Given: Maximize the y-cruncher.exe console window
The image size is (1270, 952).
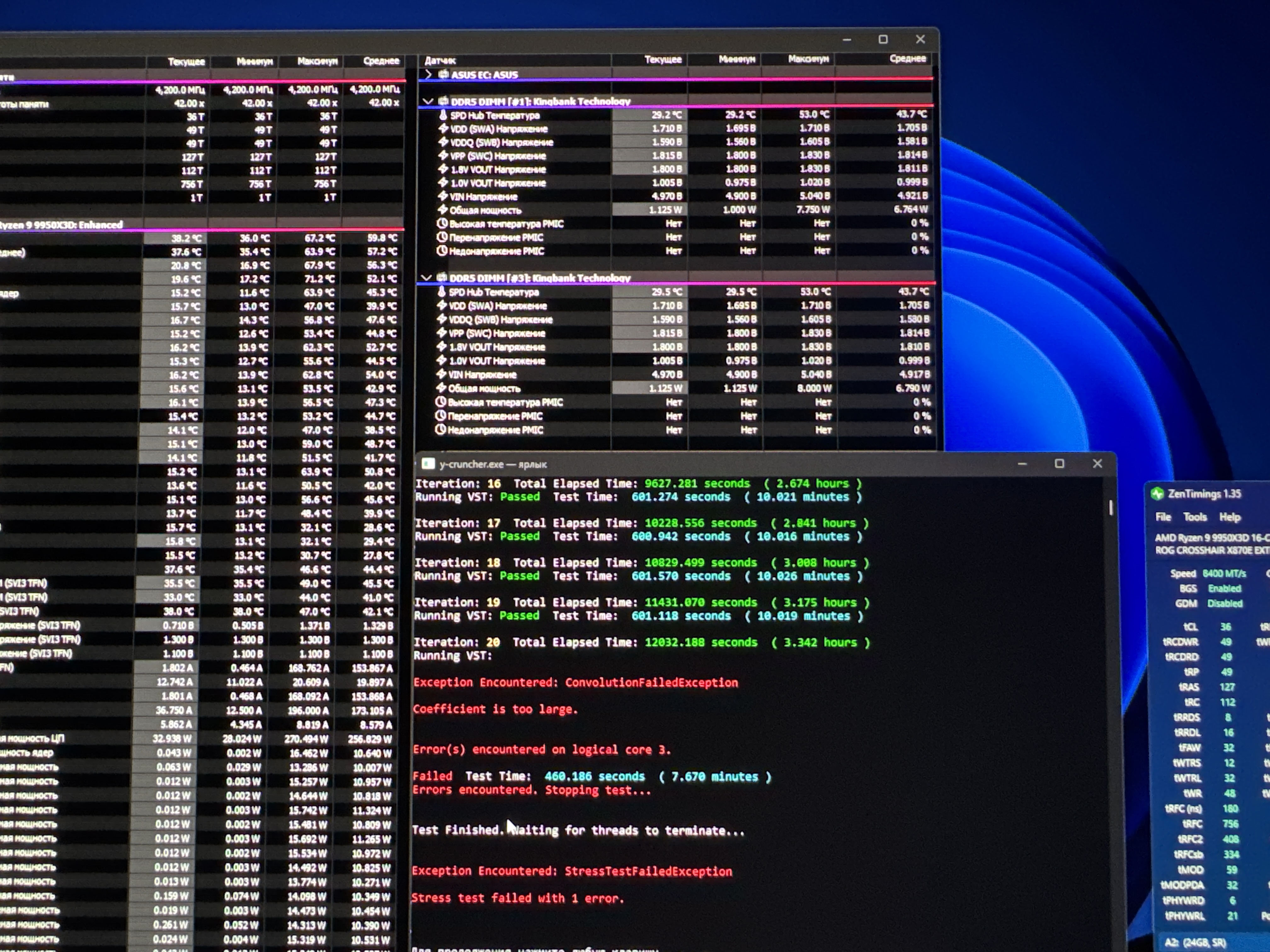Looking at the screenshot, I should pos(1059,464).
